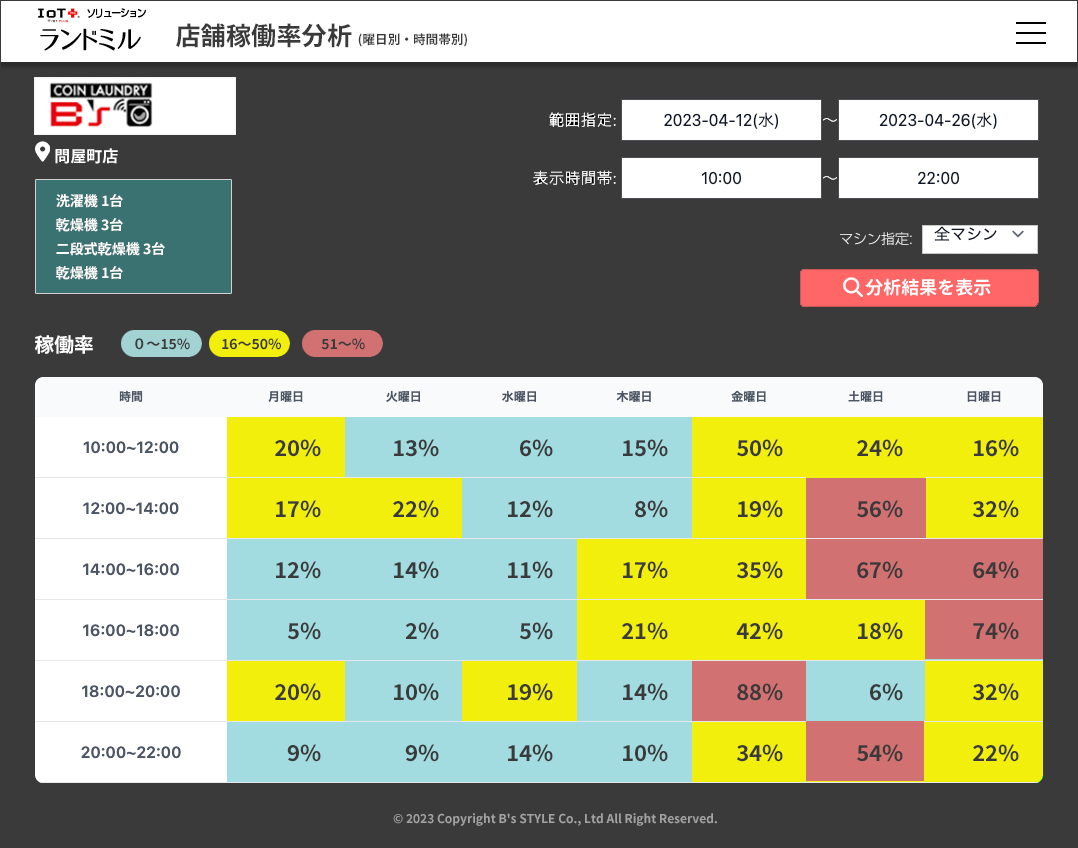Click the map pin icon beside 問屋町店
Screen dimensions: 1078x848
click(x=42, y=153)
